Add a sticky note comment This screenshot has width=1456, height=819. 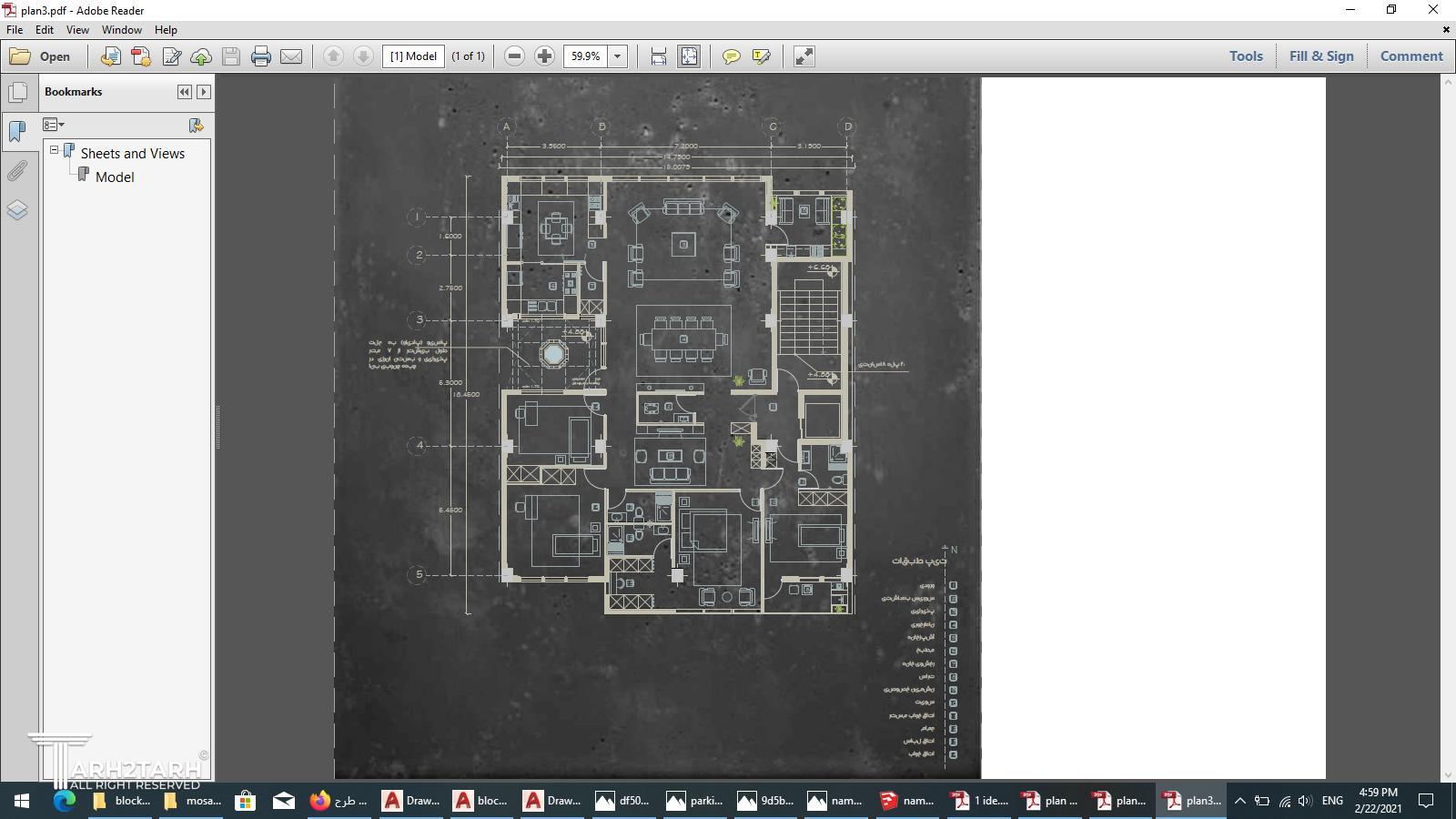pyautogui.click(x=731, y=56)
